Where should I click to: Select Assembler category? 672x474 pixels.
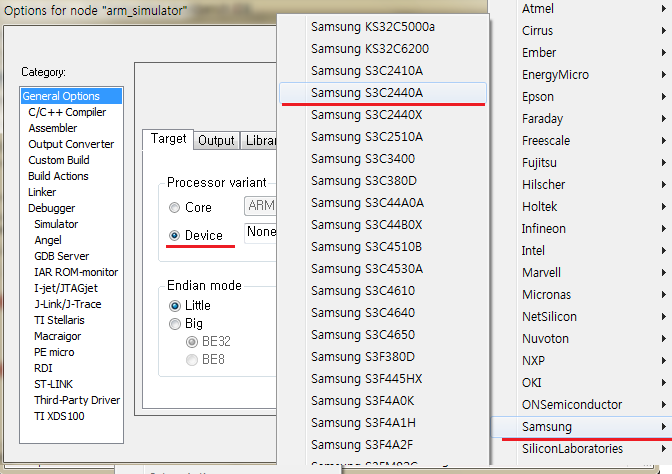pos(53,128)
